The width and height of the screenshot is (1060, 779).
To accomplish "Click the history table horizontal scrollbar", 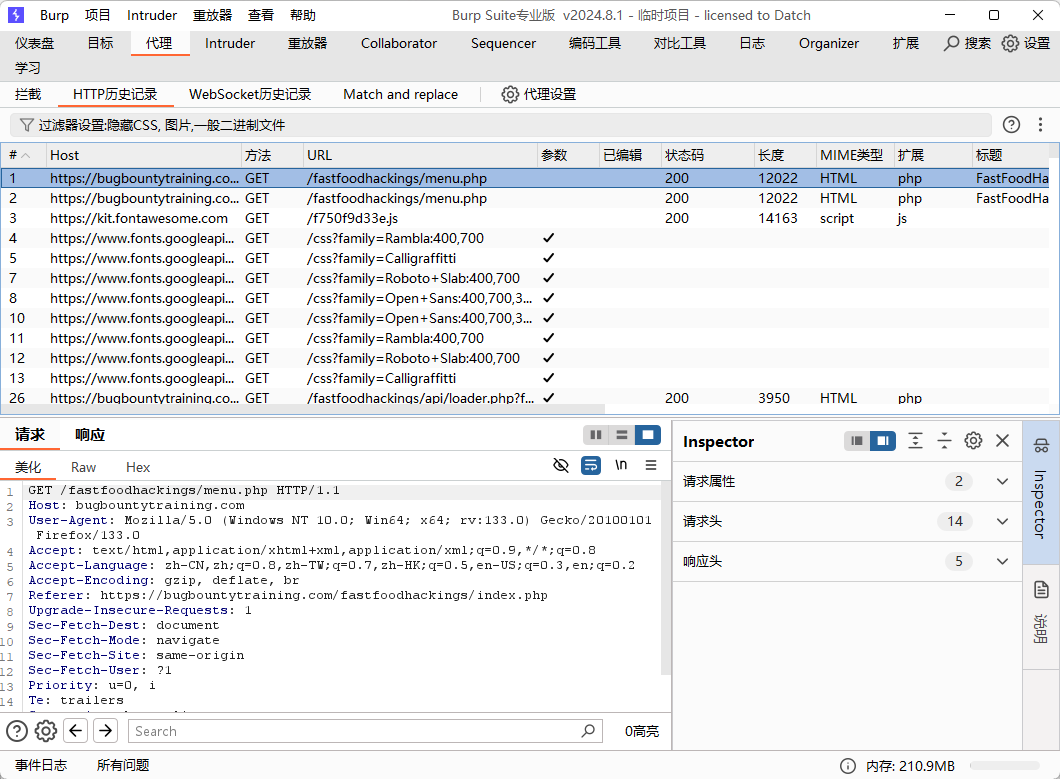I will [302, 409].
